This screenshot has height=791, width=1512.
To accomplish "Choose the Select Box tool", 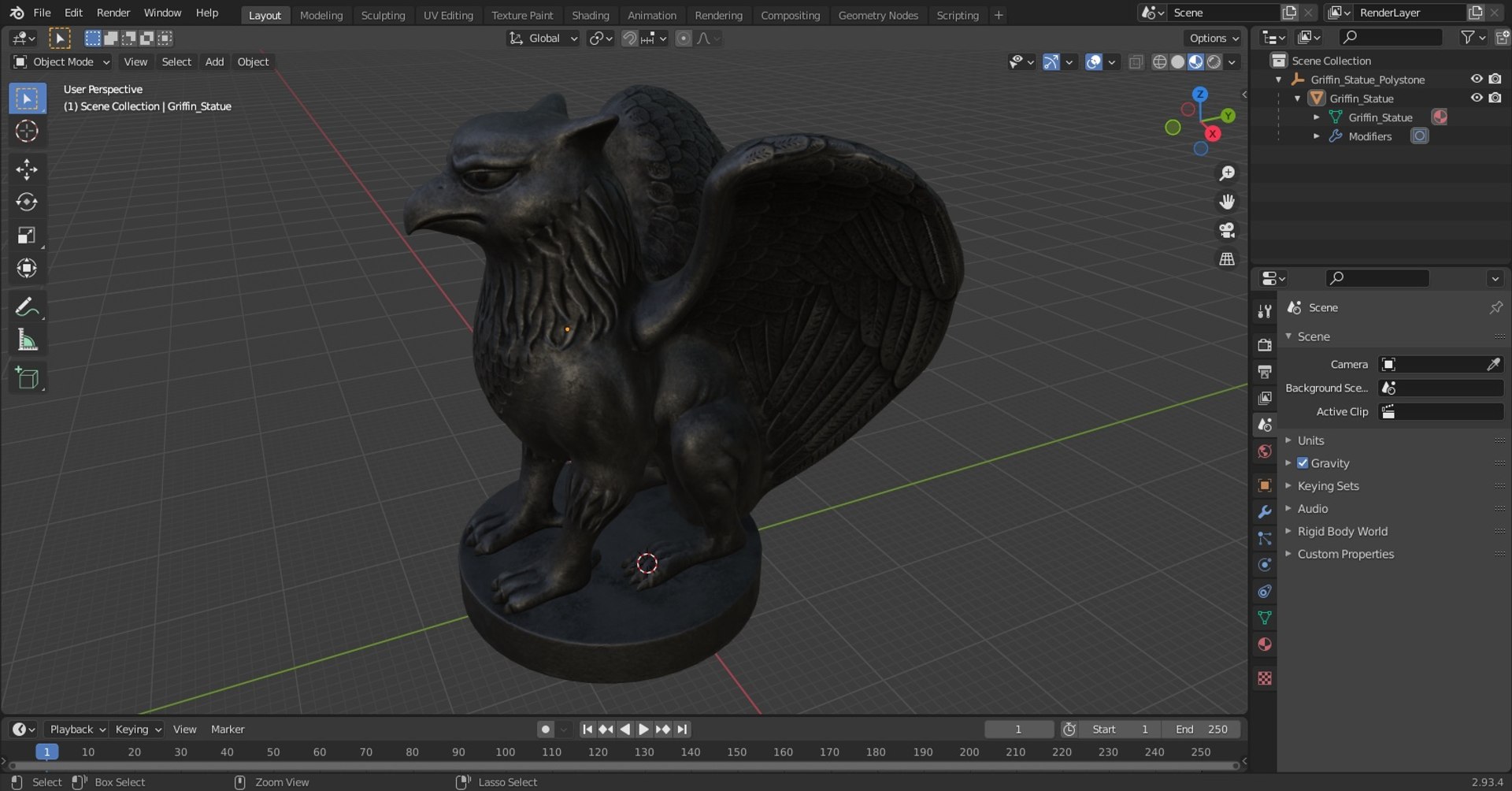I will pos(27,98).
